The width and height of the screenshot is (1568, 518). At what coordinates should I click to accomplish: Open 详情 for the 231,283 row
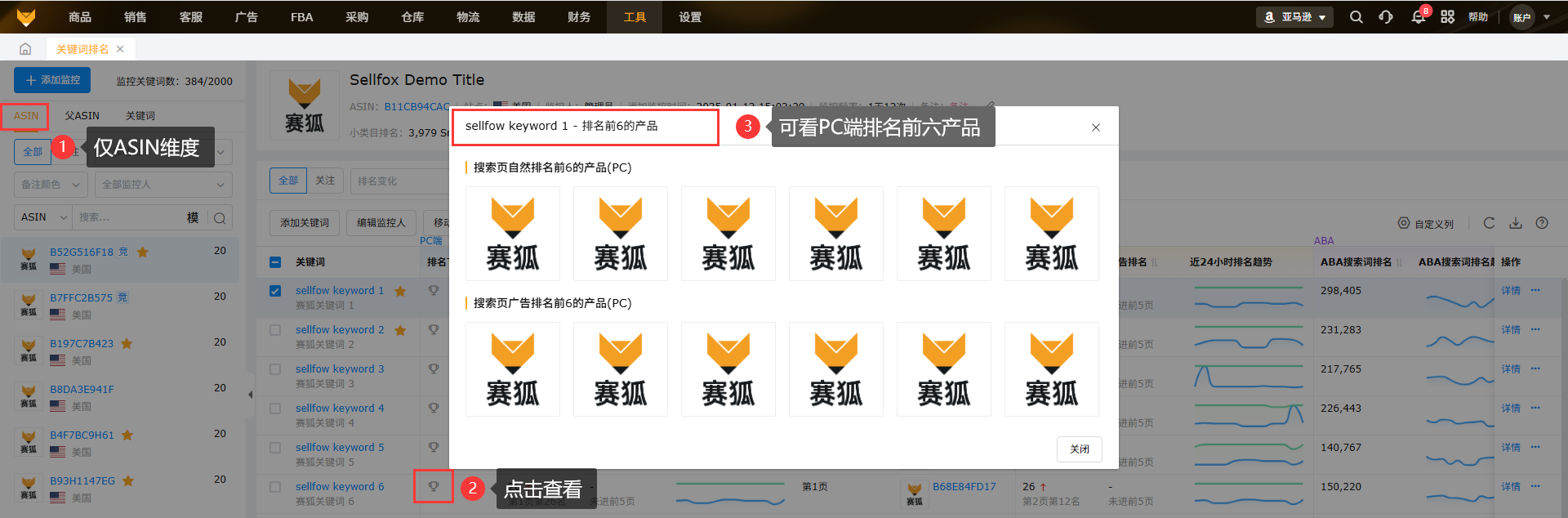(x=1511, y=330)
